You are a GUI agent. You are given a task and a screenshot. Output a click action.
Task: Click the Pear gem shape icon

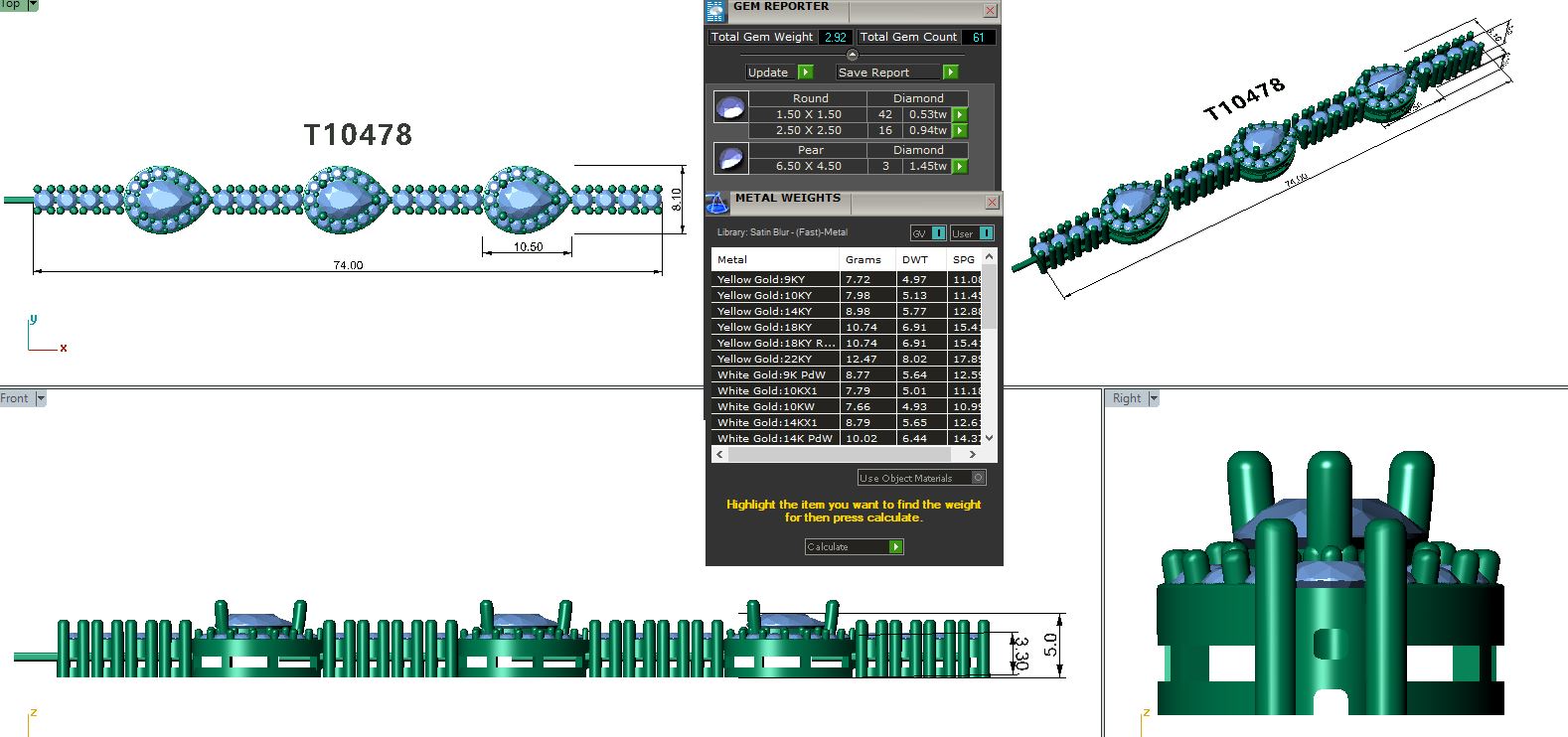[731, 158]
